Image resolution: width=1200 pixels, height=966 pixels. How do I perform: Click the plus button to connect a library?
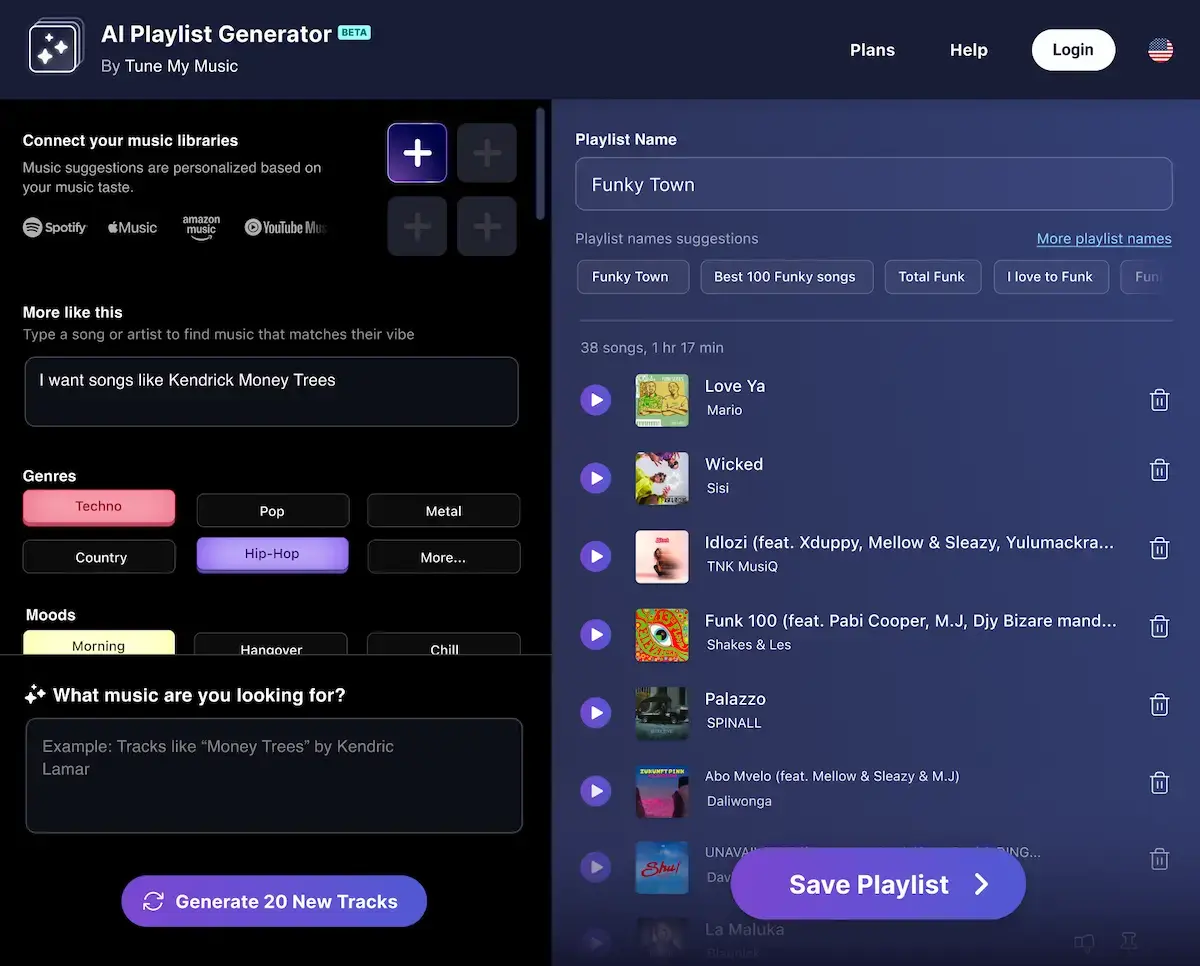click(x=417, y=152)
